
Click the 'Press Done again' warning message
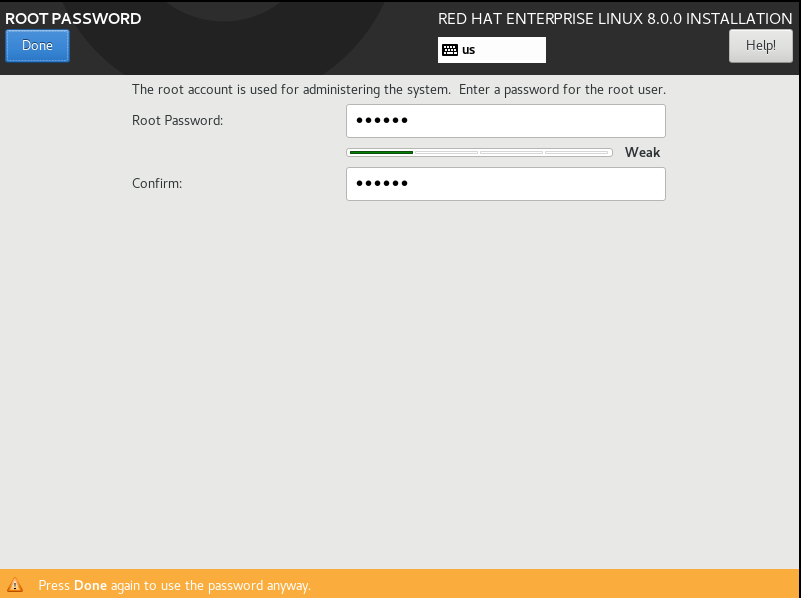click(175, 585)
